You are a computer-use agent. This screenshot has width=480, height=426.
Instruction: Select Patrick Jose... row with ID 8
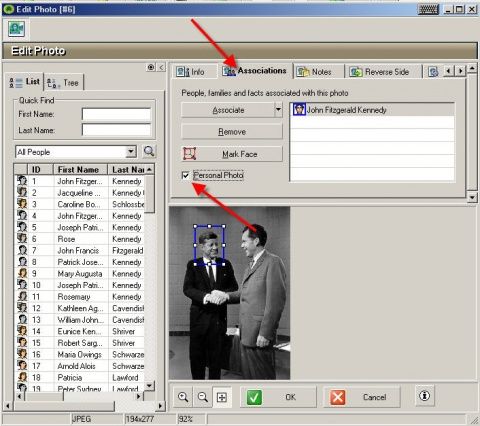pyautogui.click(x=80, y=262)
